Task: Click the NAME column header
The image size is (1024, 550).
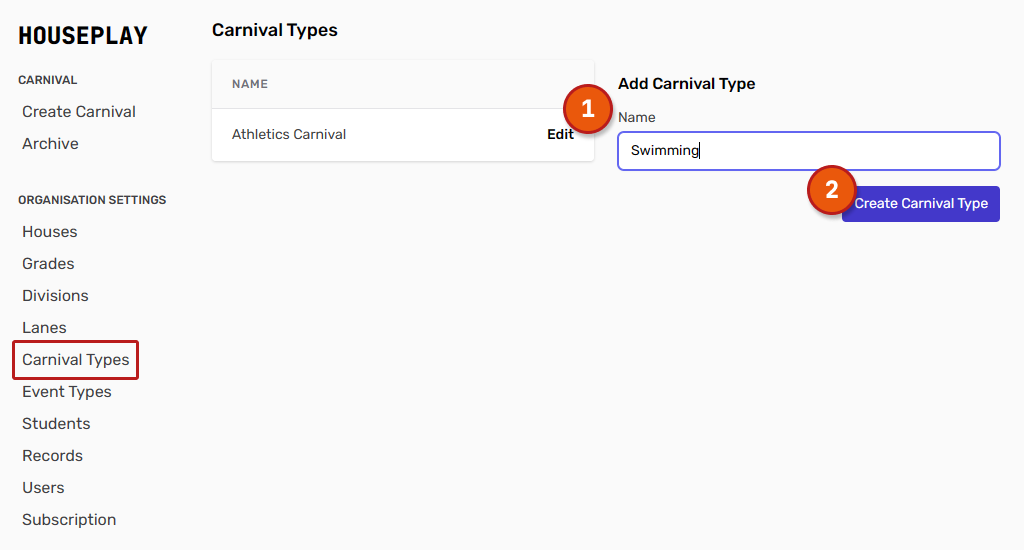Action: tap(250, 84)
